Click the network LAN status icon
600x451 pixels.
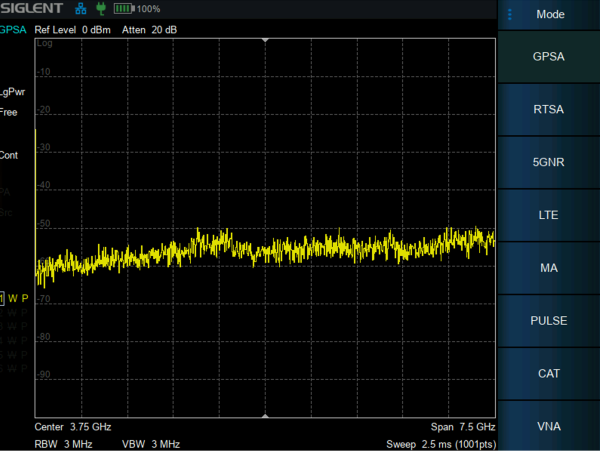pos(81,8)
